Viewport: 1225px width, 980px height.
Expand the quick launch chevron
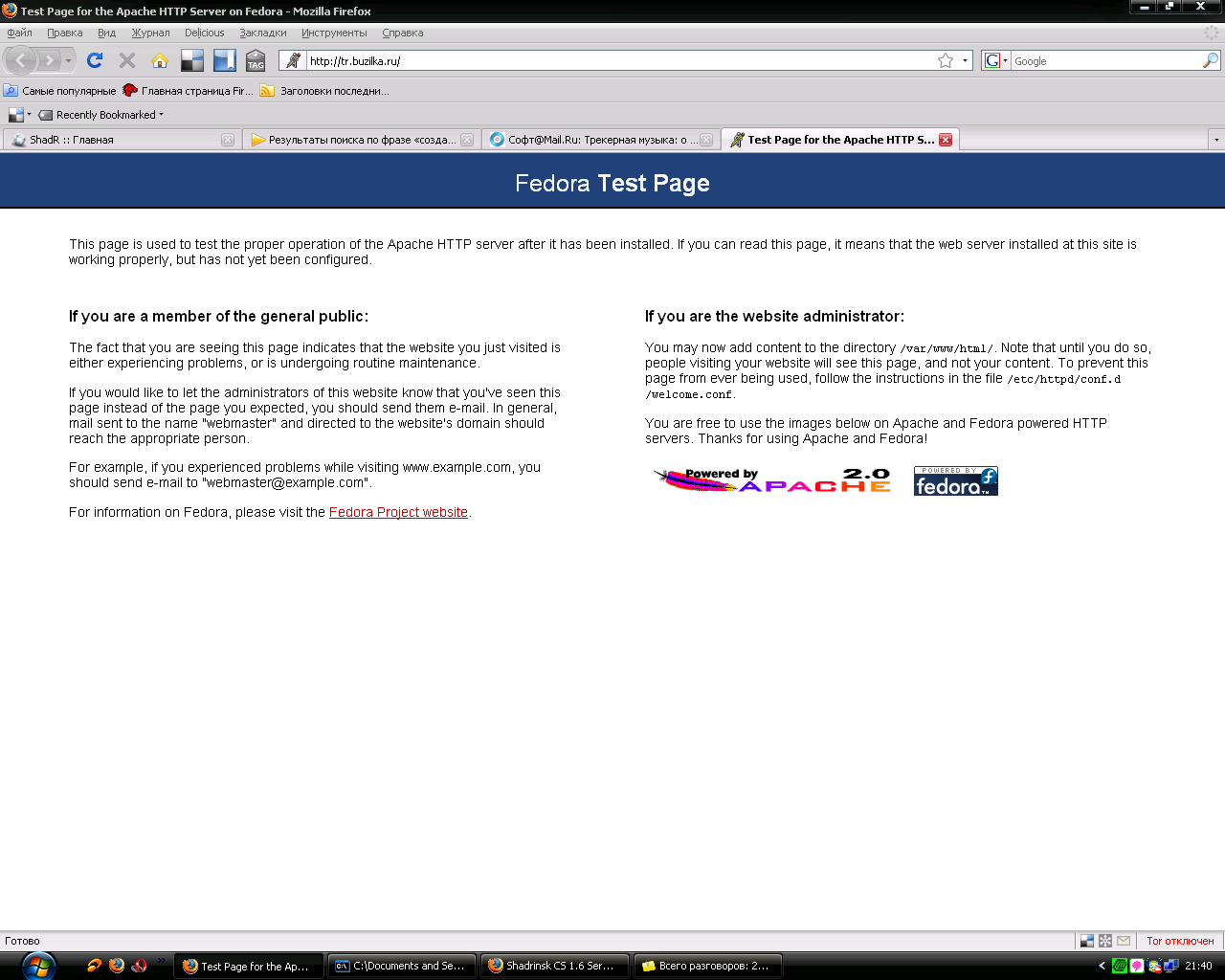(162, 961)
